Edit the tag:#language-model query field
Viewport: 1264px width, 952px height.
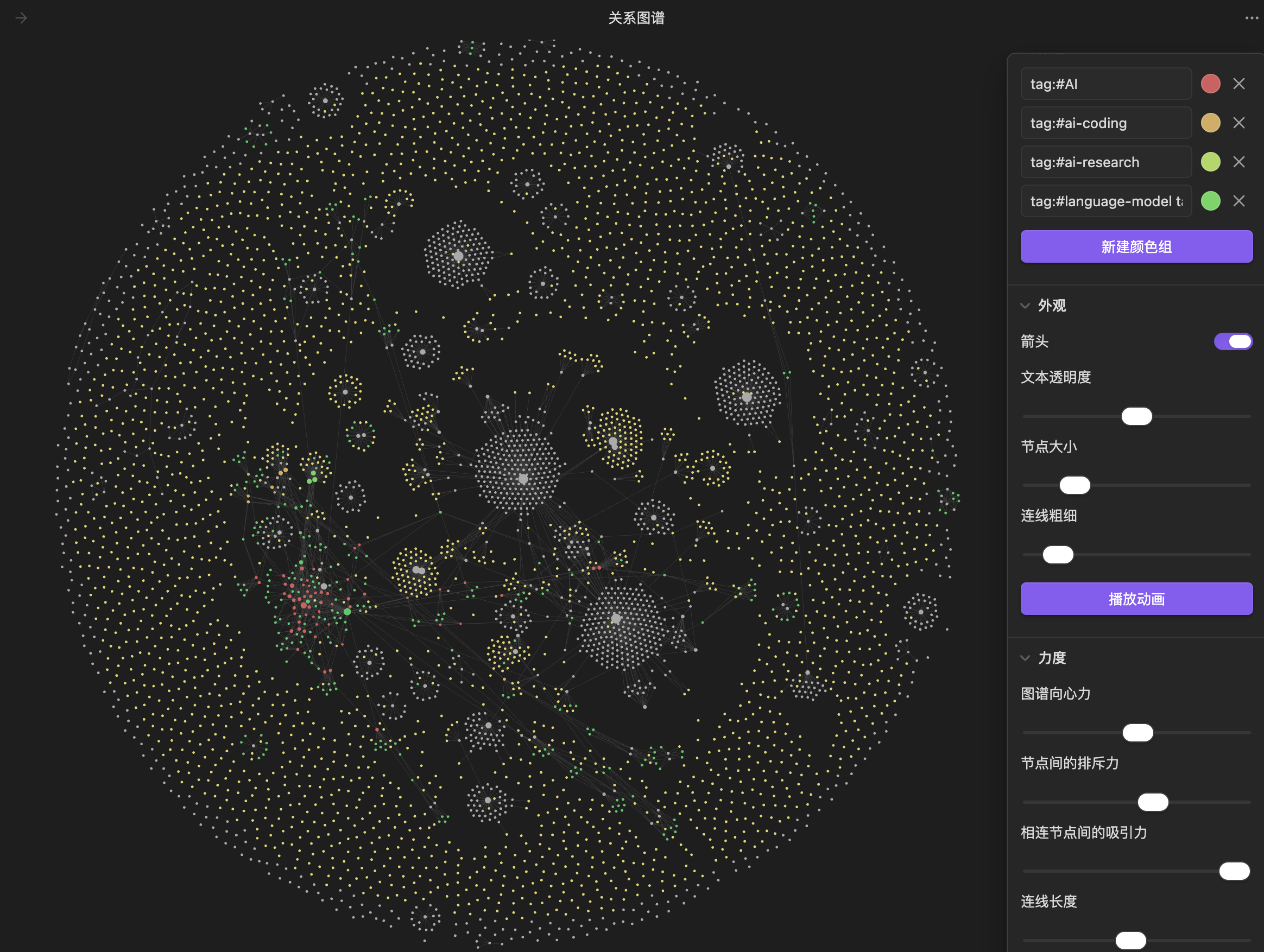1105,201
